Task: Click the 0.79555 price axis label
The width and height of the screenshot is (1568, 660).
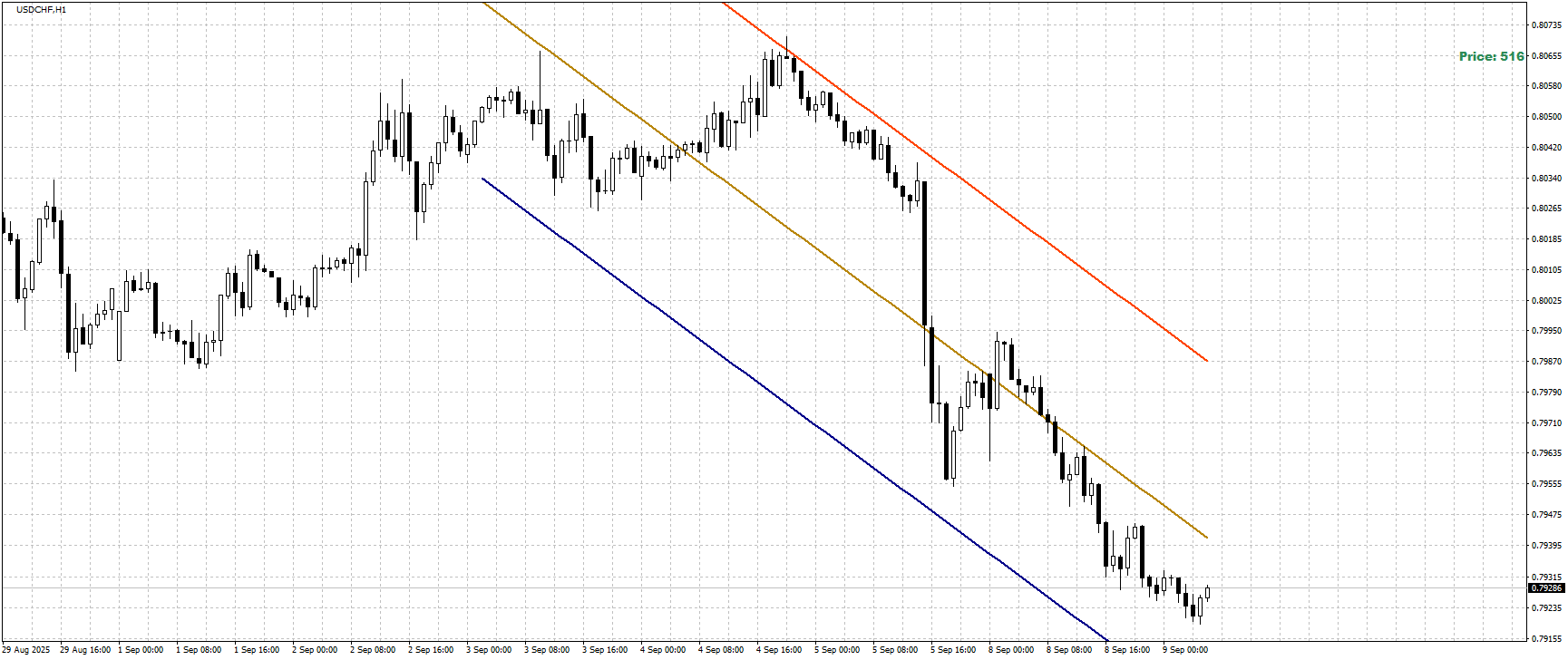Action: pyautogui.click(x=1546, y=484)
